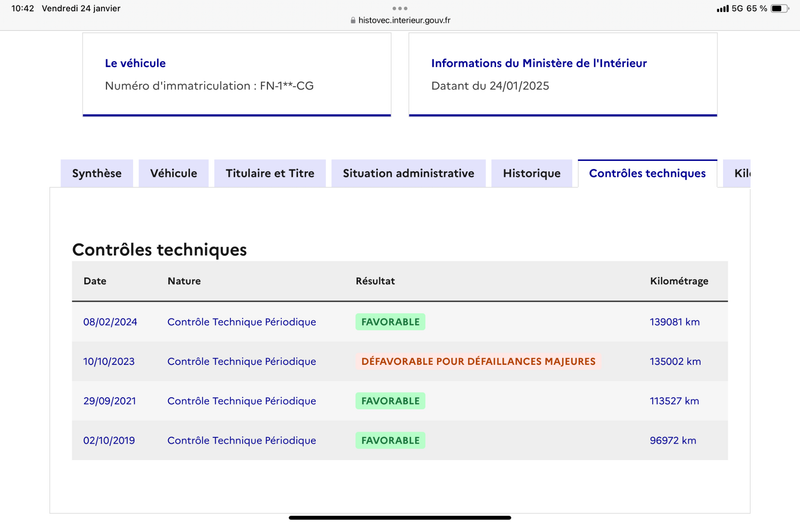Switch to the Véhicule tab
Viewport: 800px width, 525px height.
tap(173, 173)
